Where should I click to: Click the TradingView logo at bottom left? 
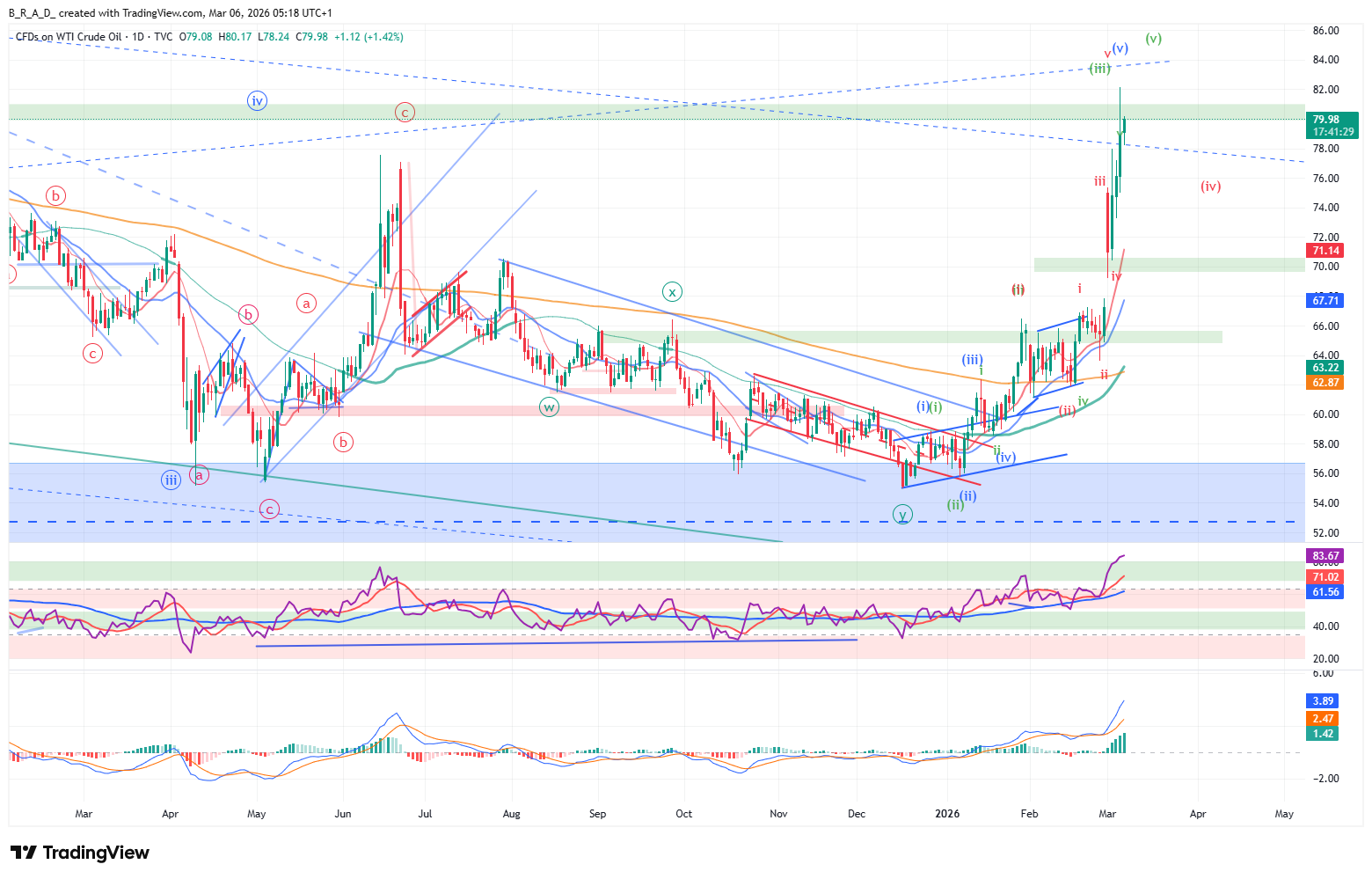[80, 853]
